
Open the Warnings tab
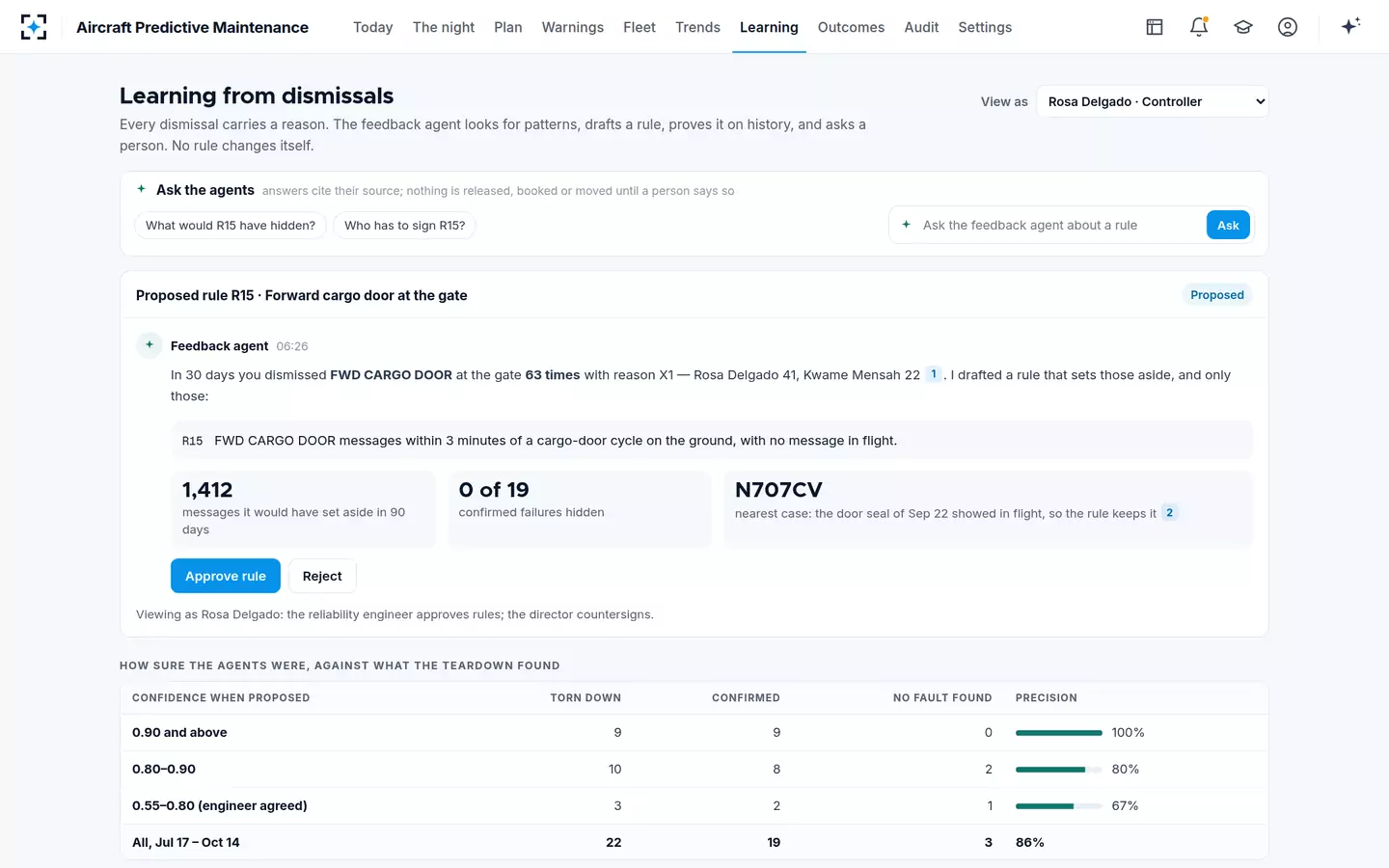point(573,27)
